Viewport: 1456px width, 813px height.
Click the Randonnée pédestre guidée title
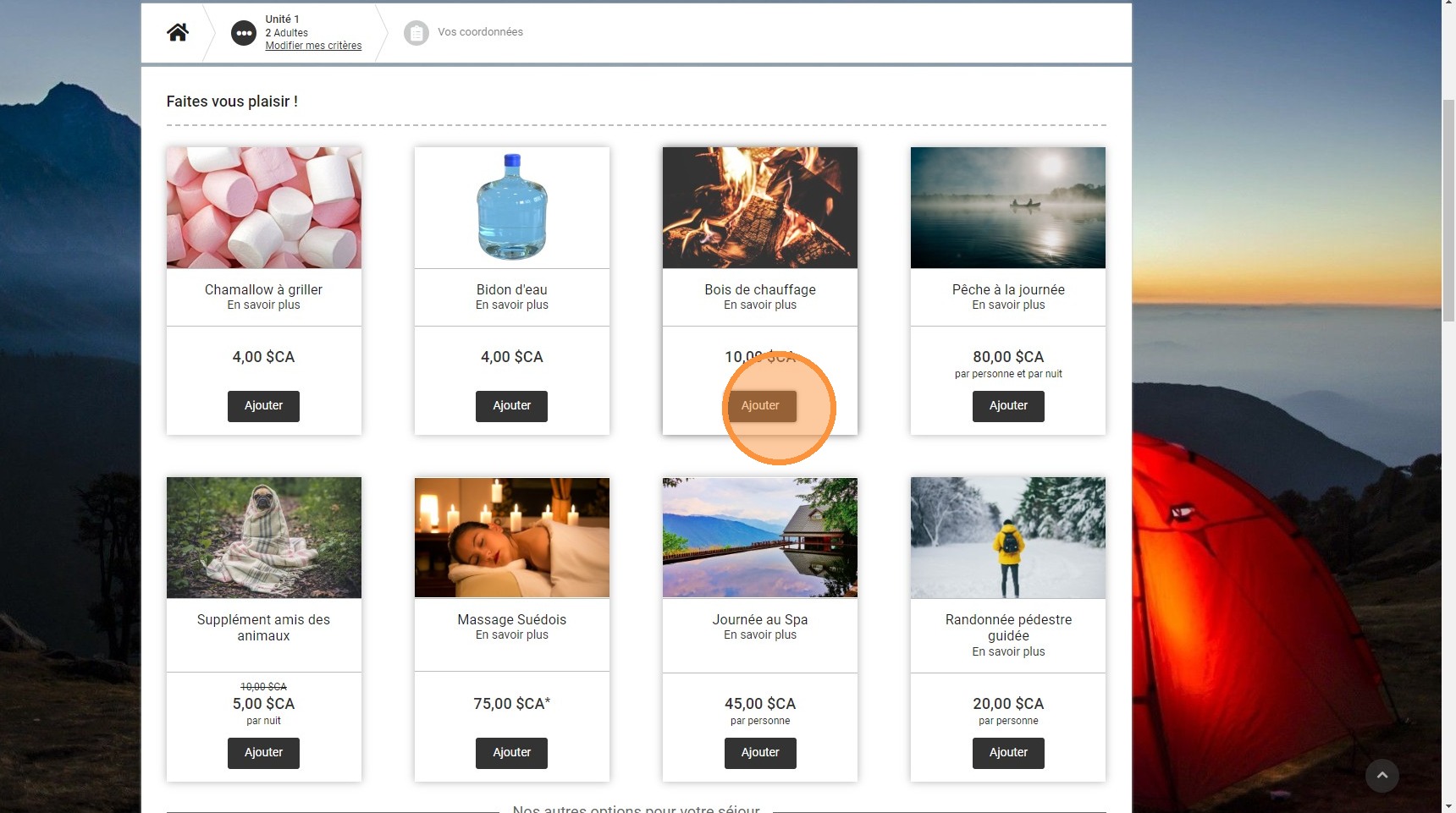[1008, 628]
